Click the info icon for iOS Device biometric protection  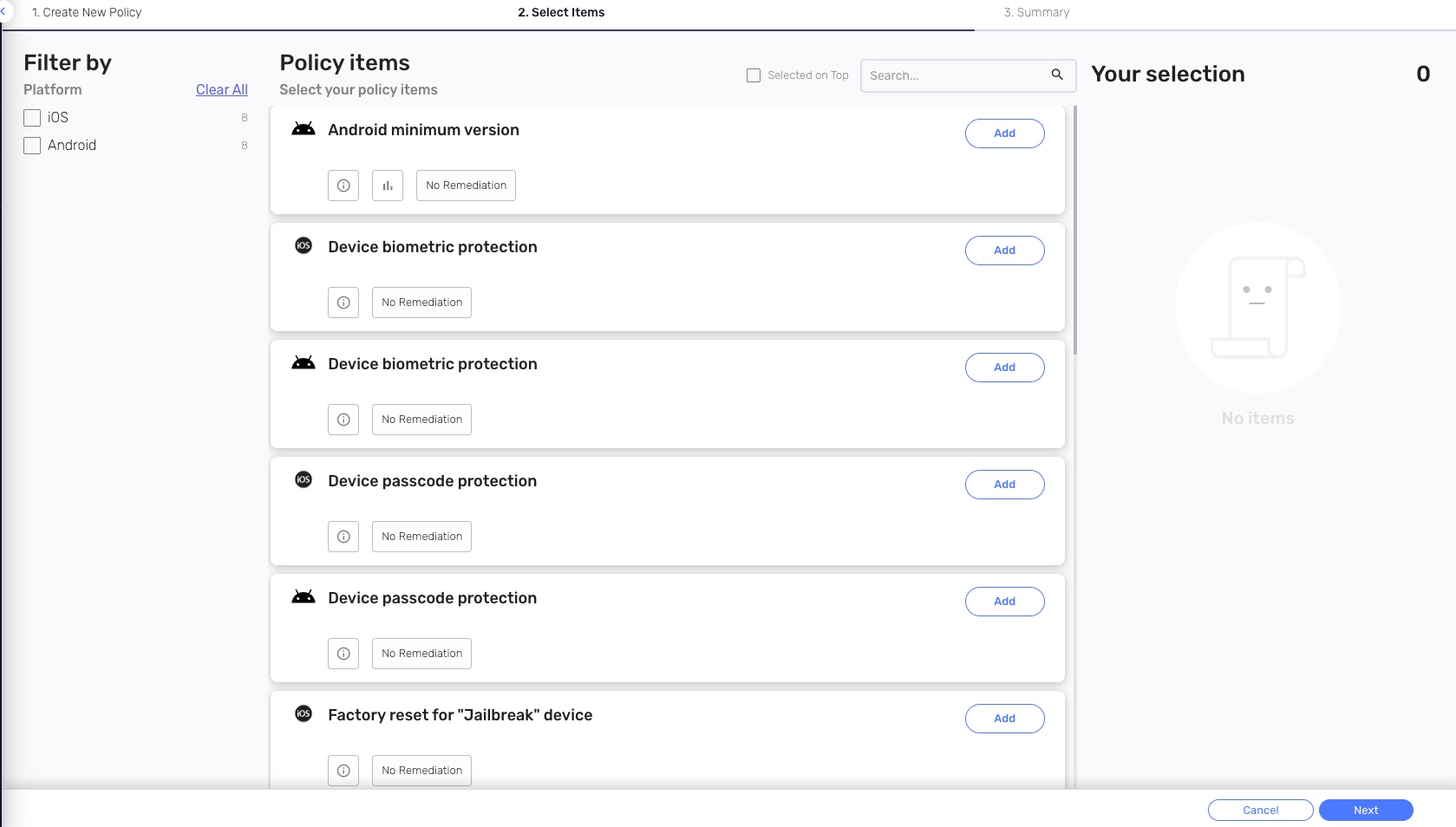(343, 303)
